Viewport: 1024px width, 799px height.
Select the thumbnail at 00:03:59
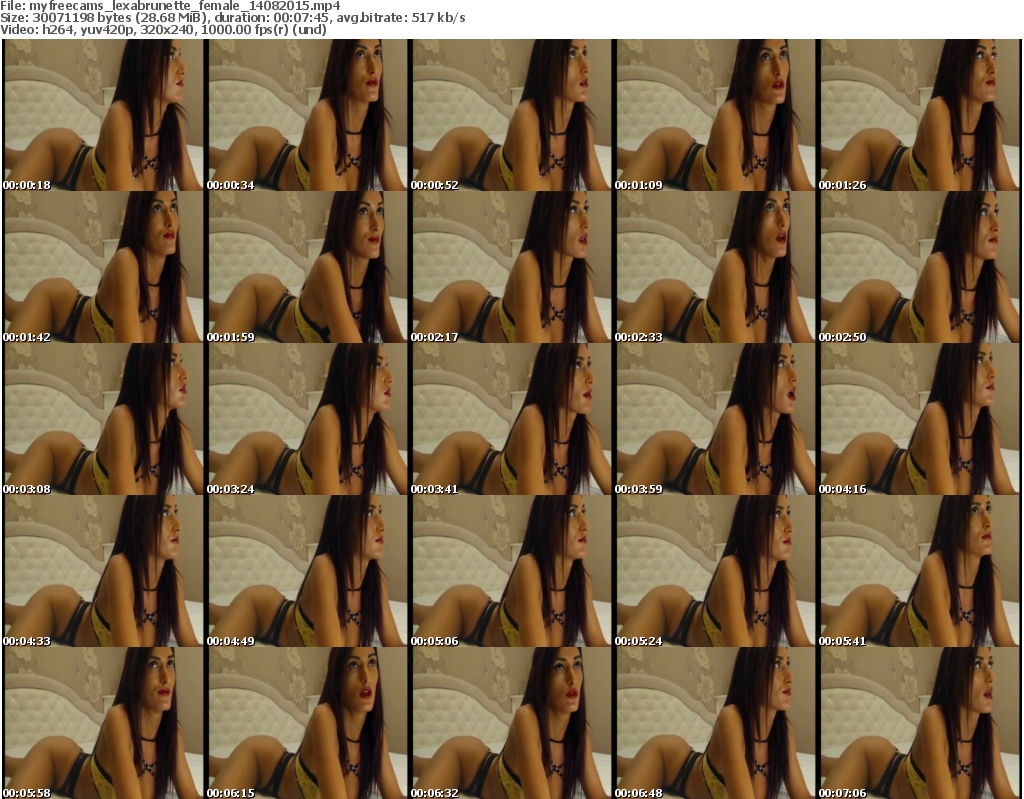click(x=715, y=419)
